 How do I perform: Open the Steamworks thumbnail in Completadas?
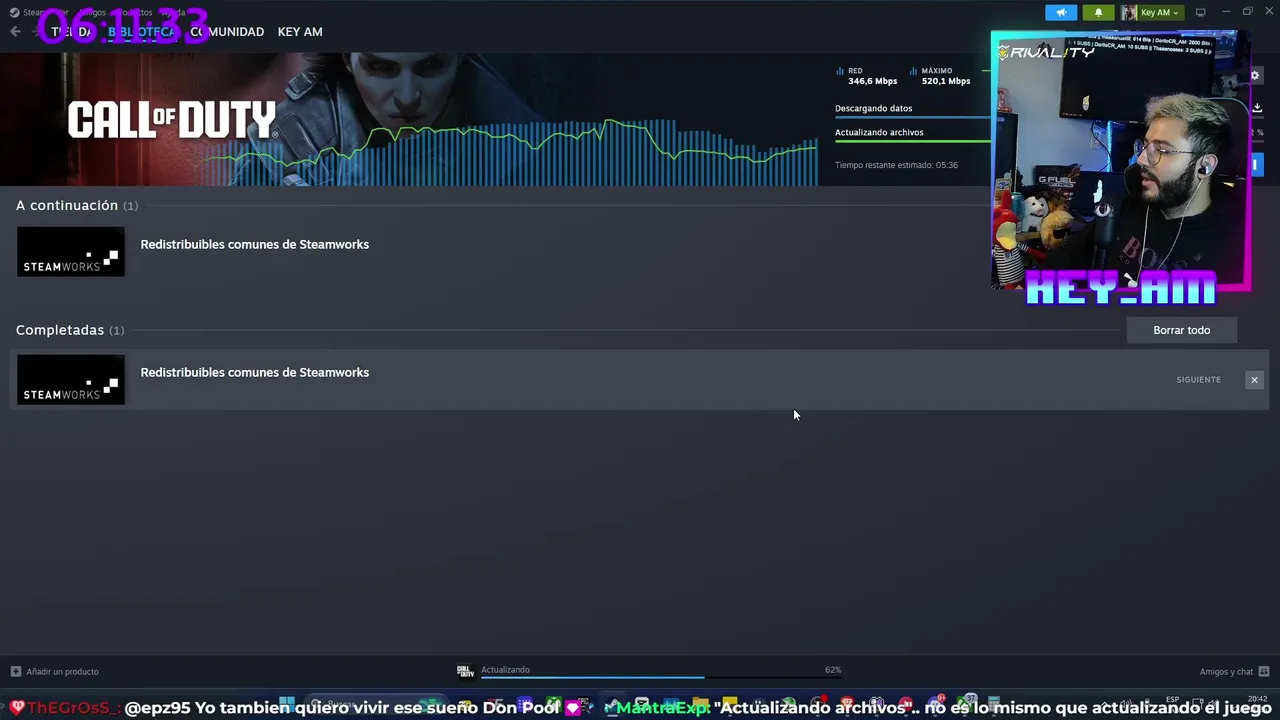click(71, 379)
